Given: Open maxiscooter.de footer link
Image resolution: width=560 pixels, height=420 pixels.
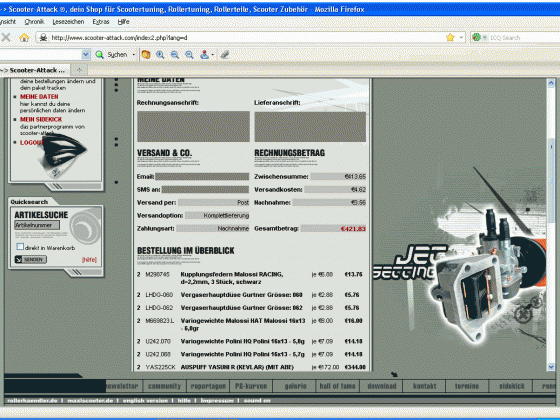Looking at the screenshot, I should (90, 401).
